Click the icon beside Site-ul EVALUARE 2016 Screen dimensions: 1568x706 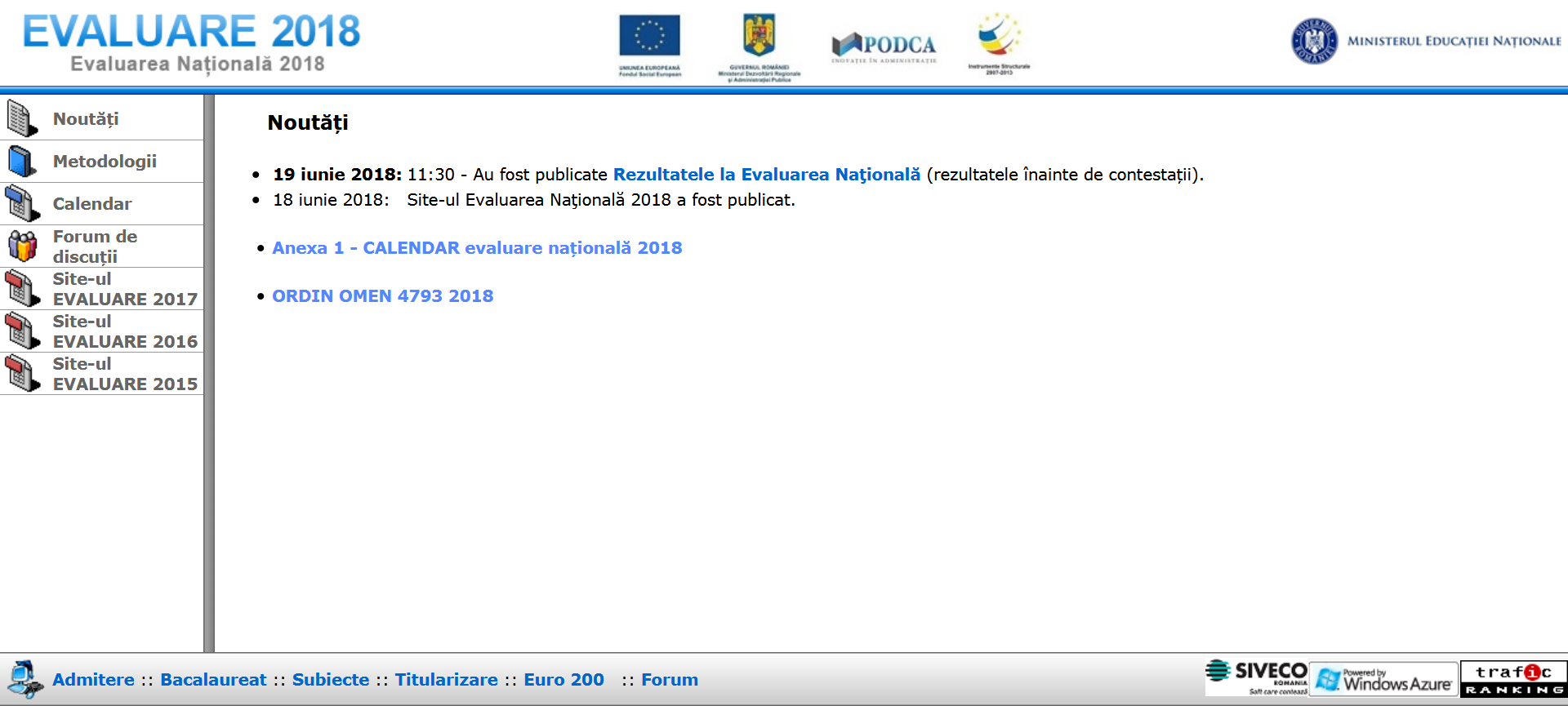tap(22, 331)
